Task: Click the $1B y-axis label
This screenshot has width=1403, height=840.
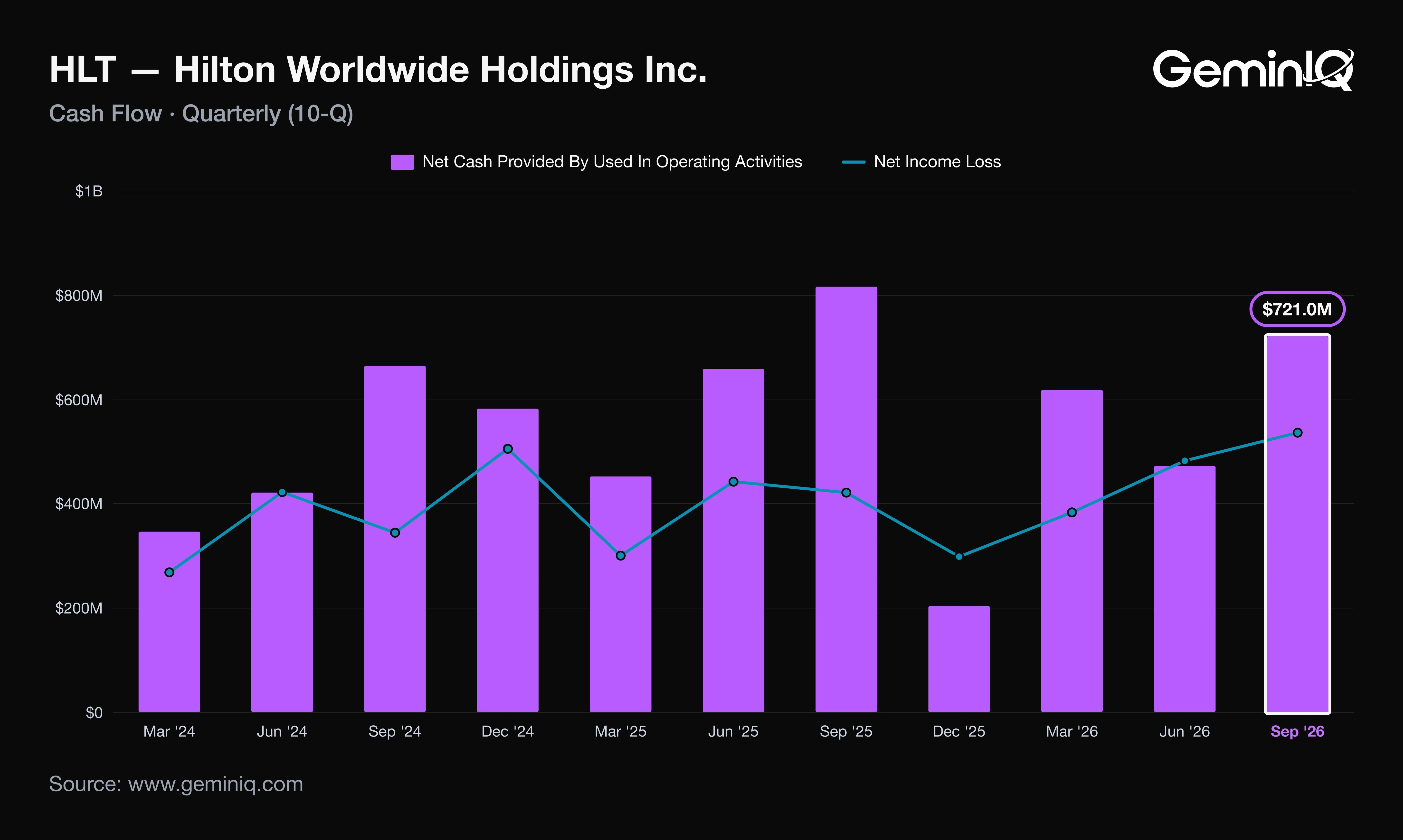Action: pos(89,191)
